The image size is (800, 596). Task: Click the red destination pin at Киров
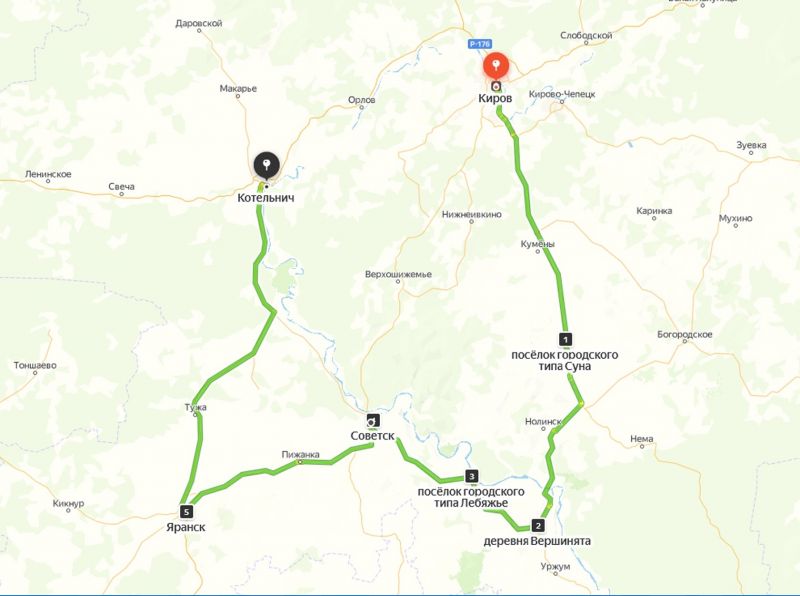coord(496,65)
